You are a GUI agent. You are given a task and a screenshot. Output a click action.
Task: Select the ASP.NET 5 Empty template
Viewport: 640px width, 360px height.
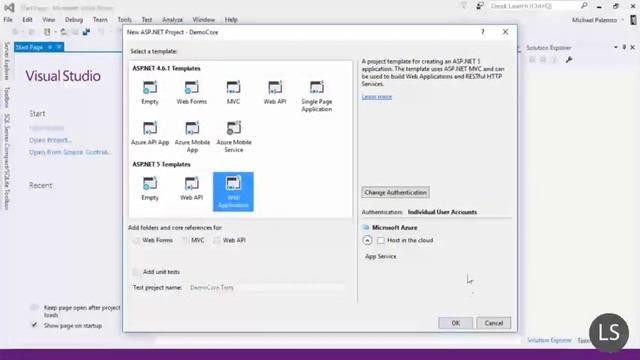[150, 188]
